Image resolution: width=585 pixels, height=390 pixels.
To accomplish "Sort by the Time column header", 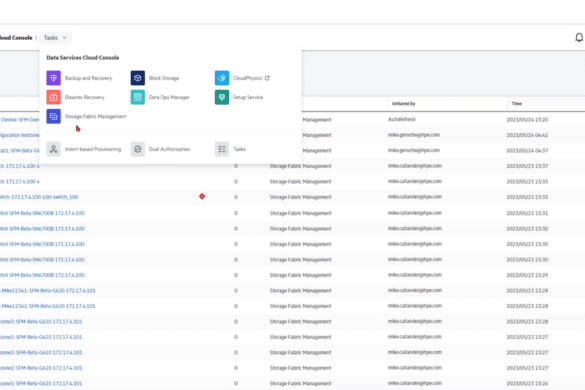I will 517,103.
